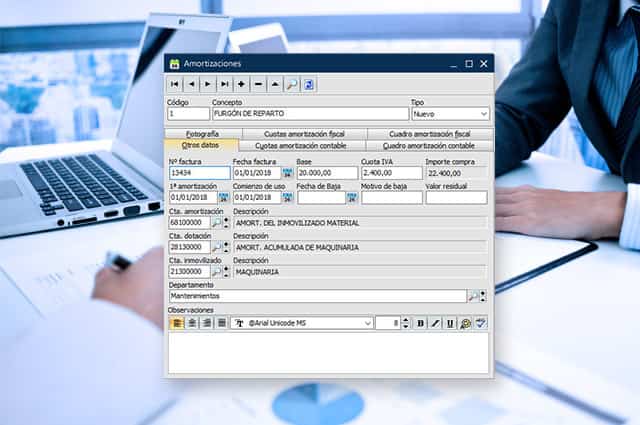640x425 pixels.
Task: Toggle underline formatting in Observaciones
Action: 450,323
